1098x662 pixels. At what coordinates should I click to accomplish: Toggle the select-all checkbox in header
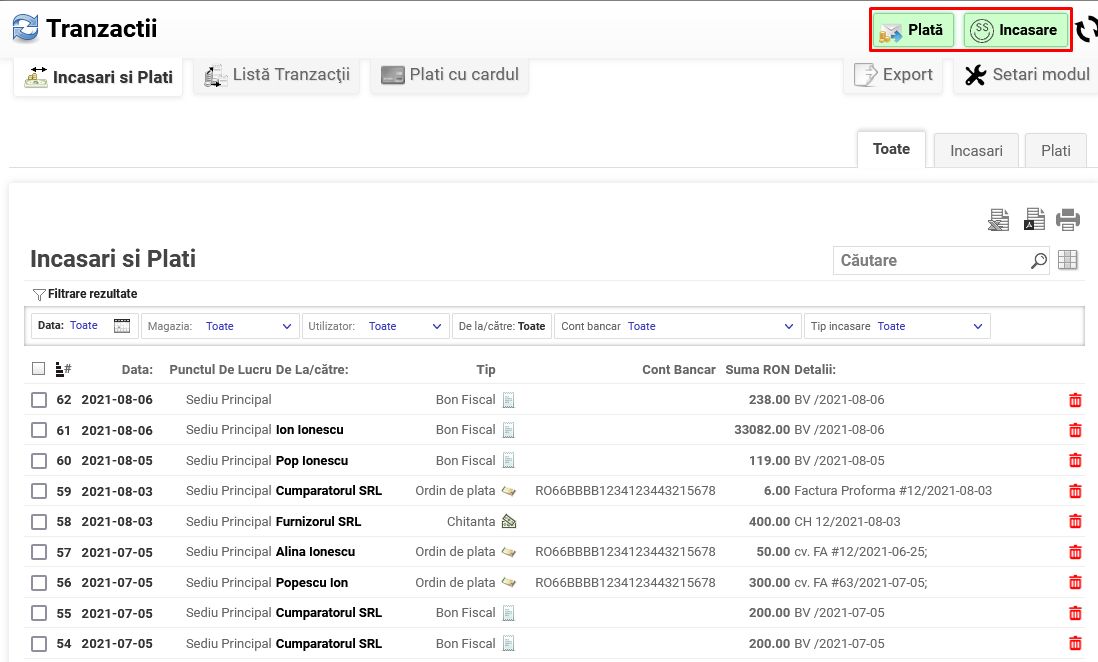(x=39, y=369)
